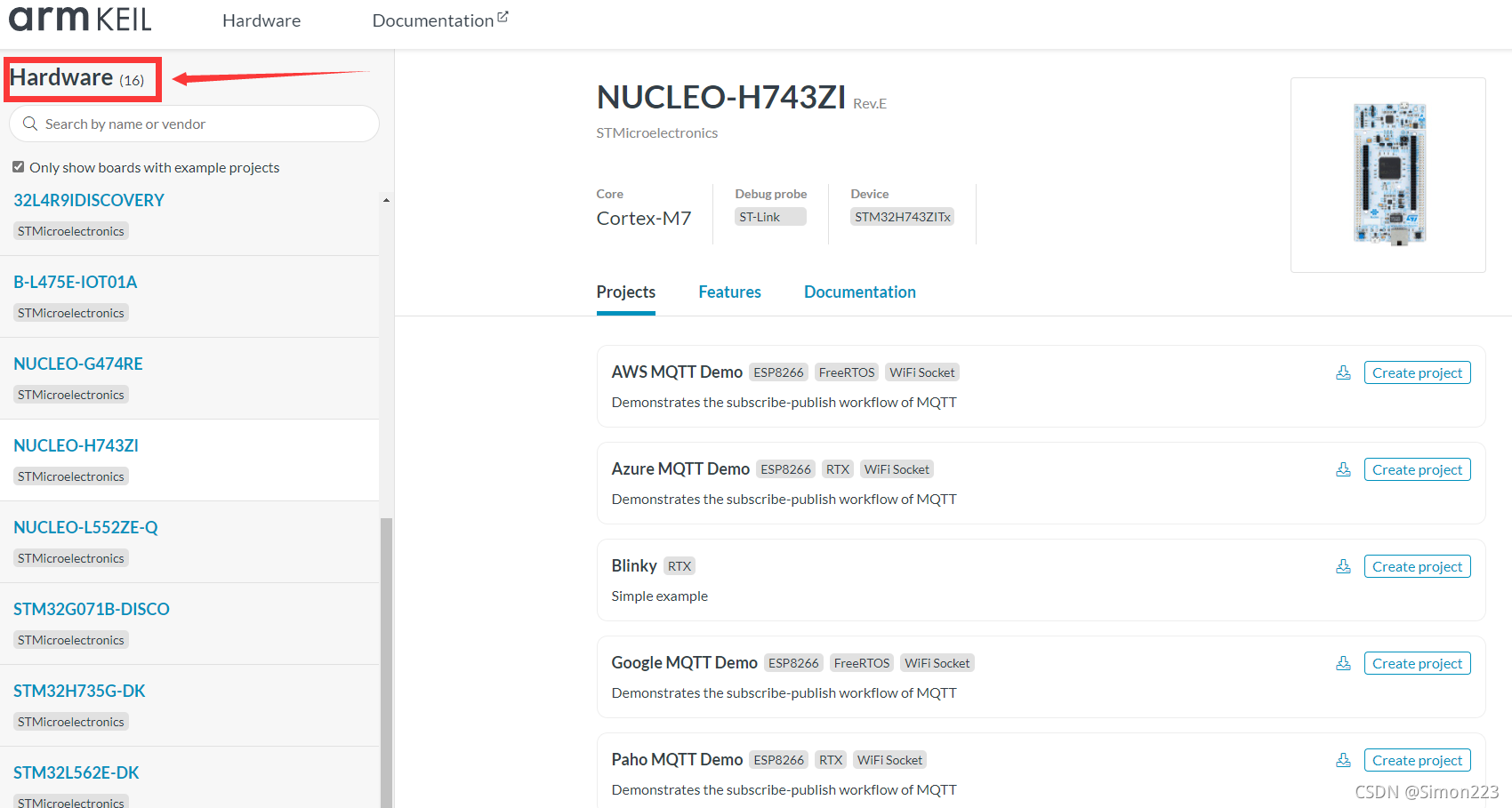This screenshot has height=808, width=1512.
Task: Click the arm KEIL logo
Action: pyautogui.click(x=80, y=18)
